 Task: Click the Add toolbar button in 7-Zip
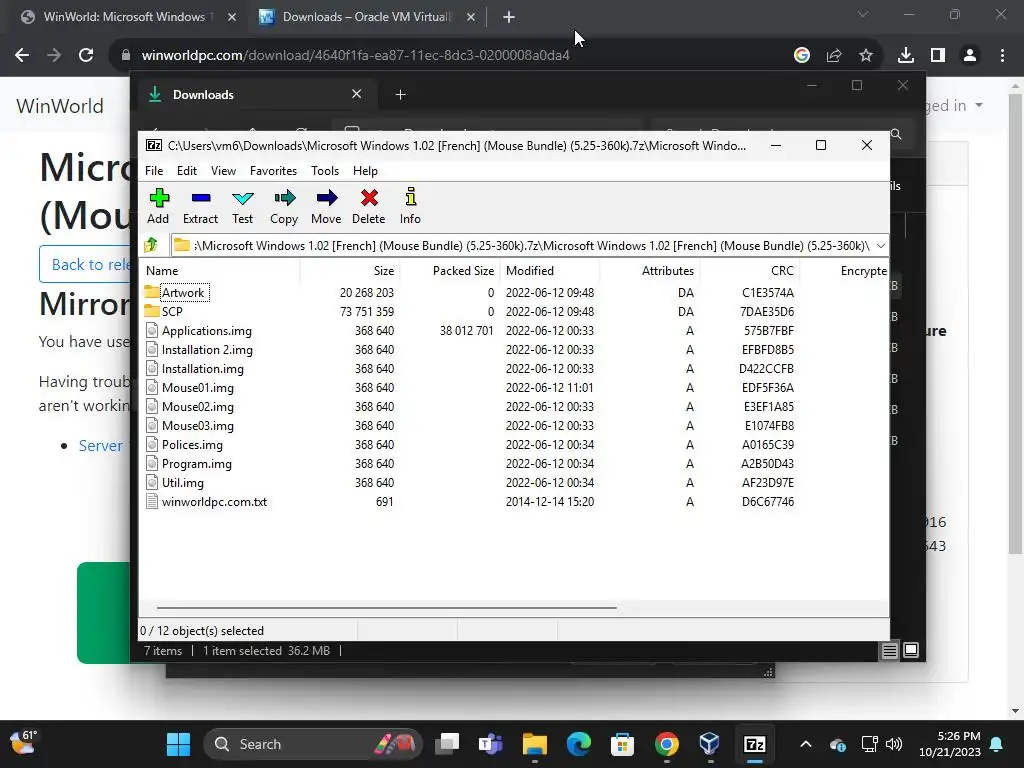tap(158, 206)
